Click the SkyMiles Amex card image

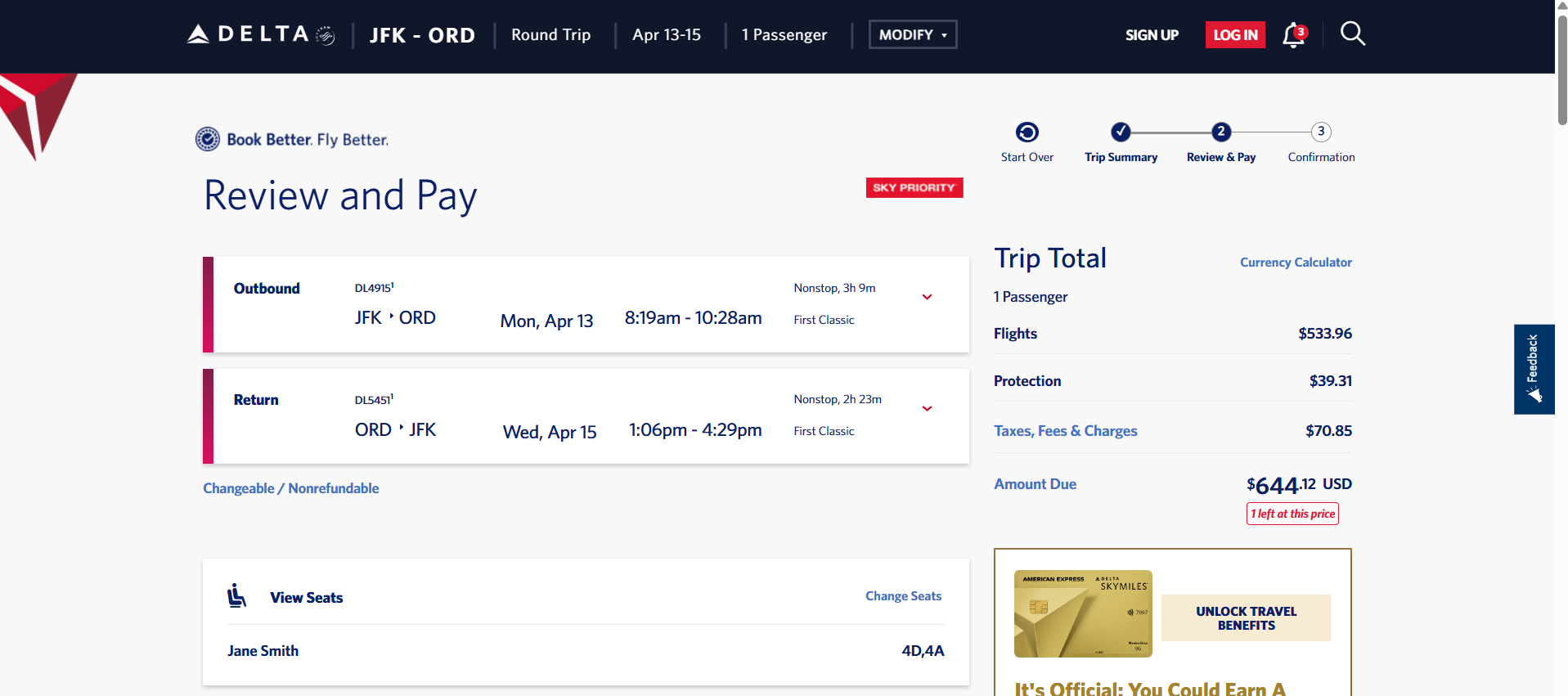1082,613
